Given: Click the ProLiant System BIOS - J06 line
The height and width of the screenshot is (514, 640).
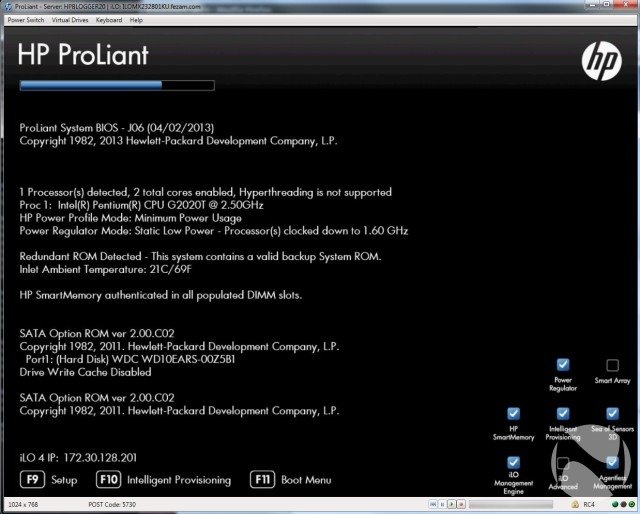Looking at the screenshot, I should [117, 128].
